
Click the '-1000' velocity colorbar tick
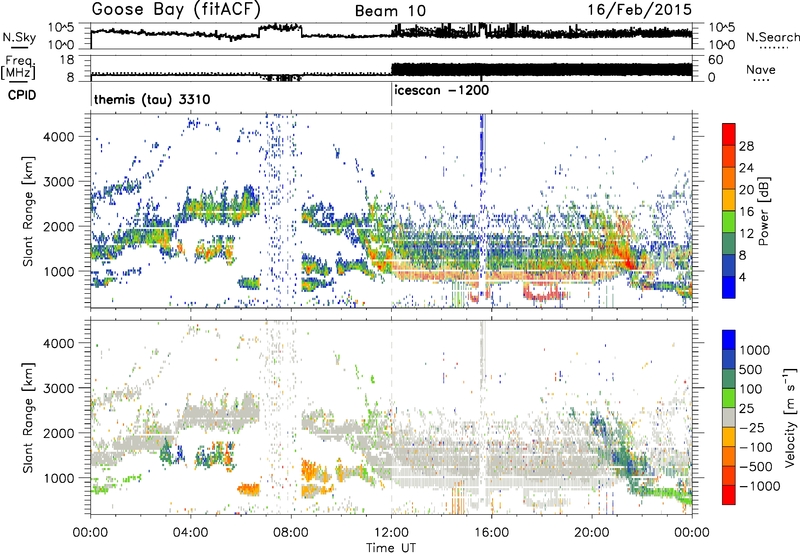pyautogui.click(x=759, y=486)
